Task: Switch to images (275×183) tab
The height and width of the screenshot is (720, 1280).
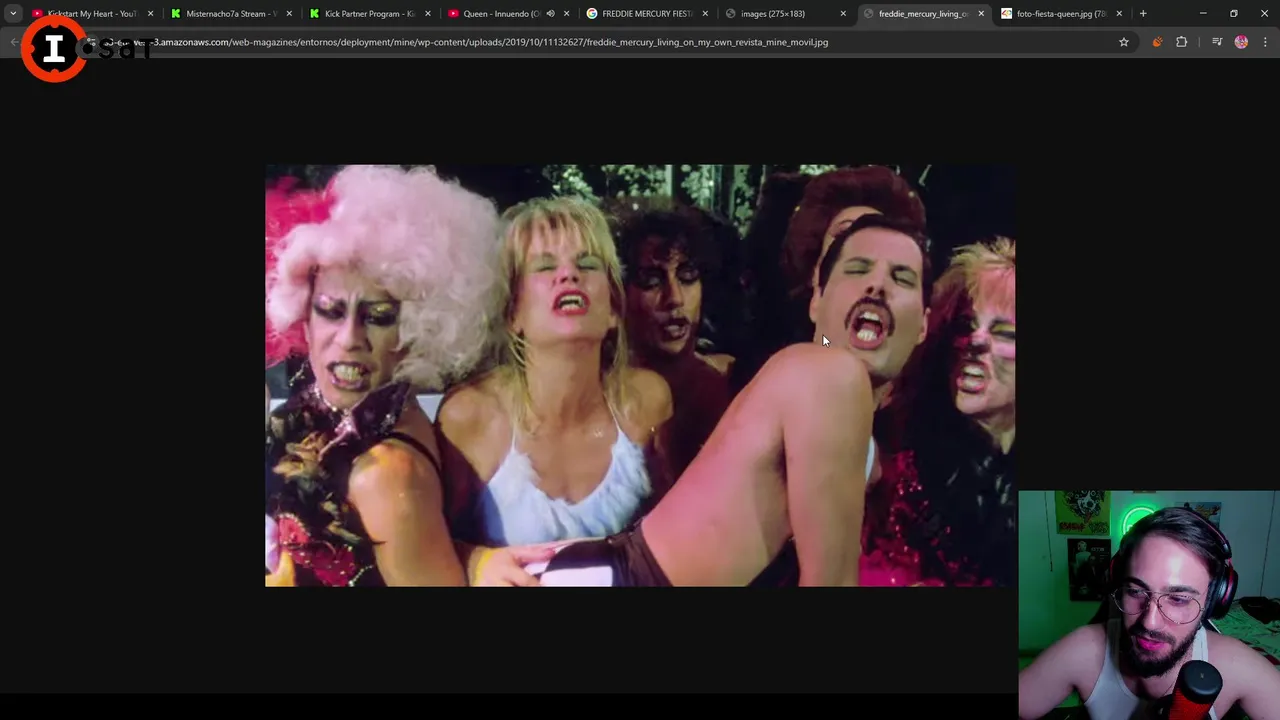Action: (784, 14)
